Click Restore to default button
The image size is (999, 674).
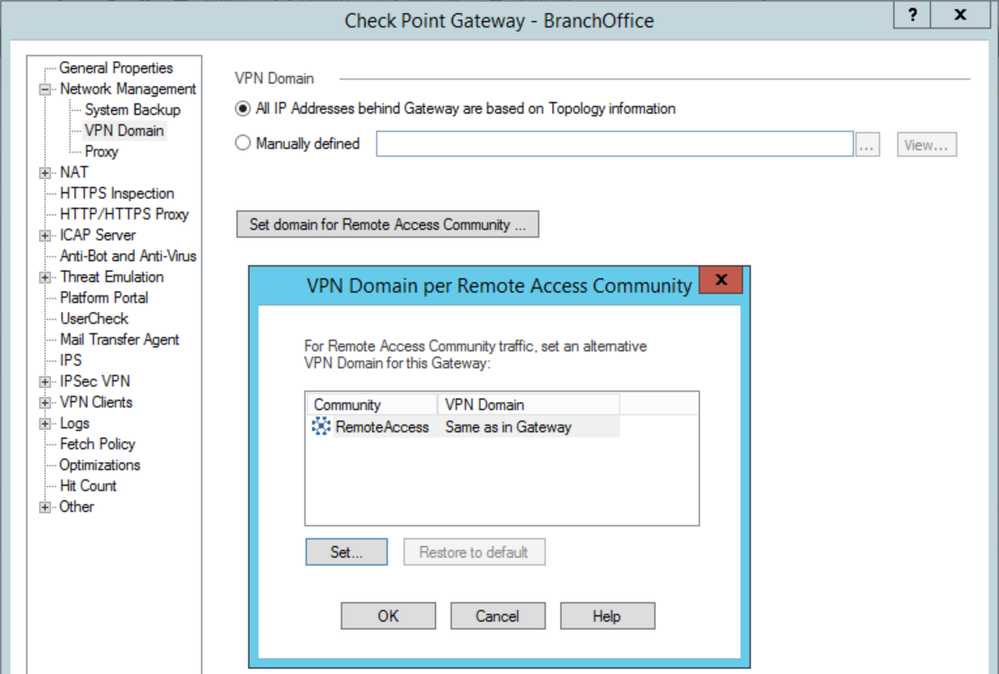473,552
